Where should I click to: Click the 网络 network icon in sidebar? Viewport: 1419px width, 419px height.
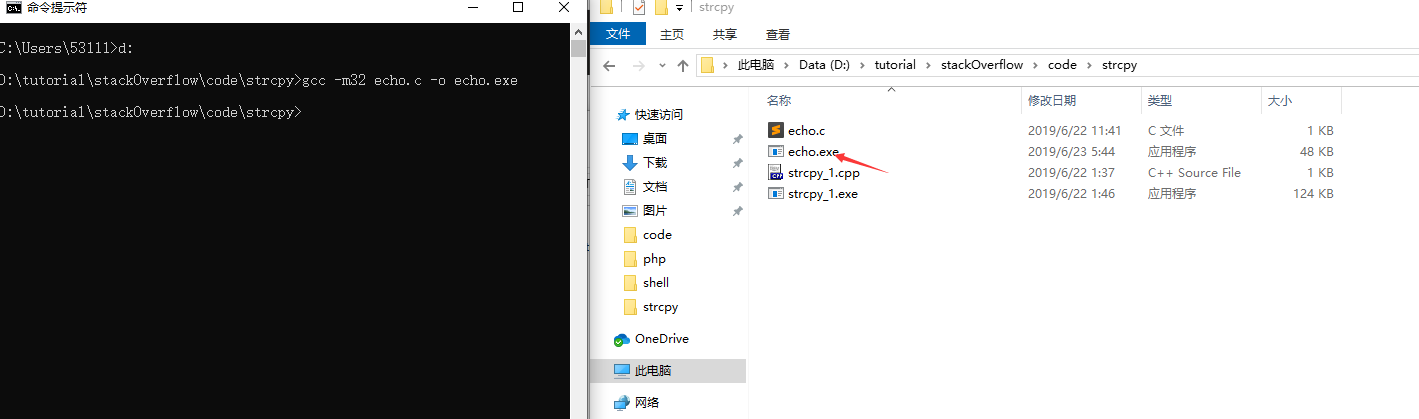coord(622,402)
